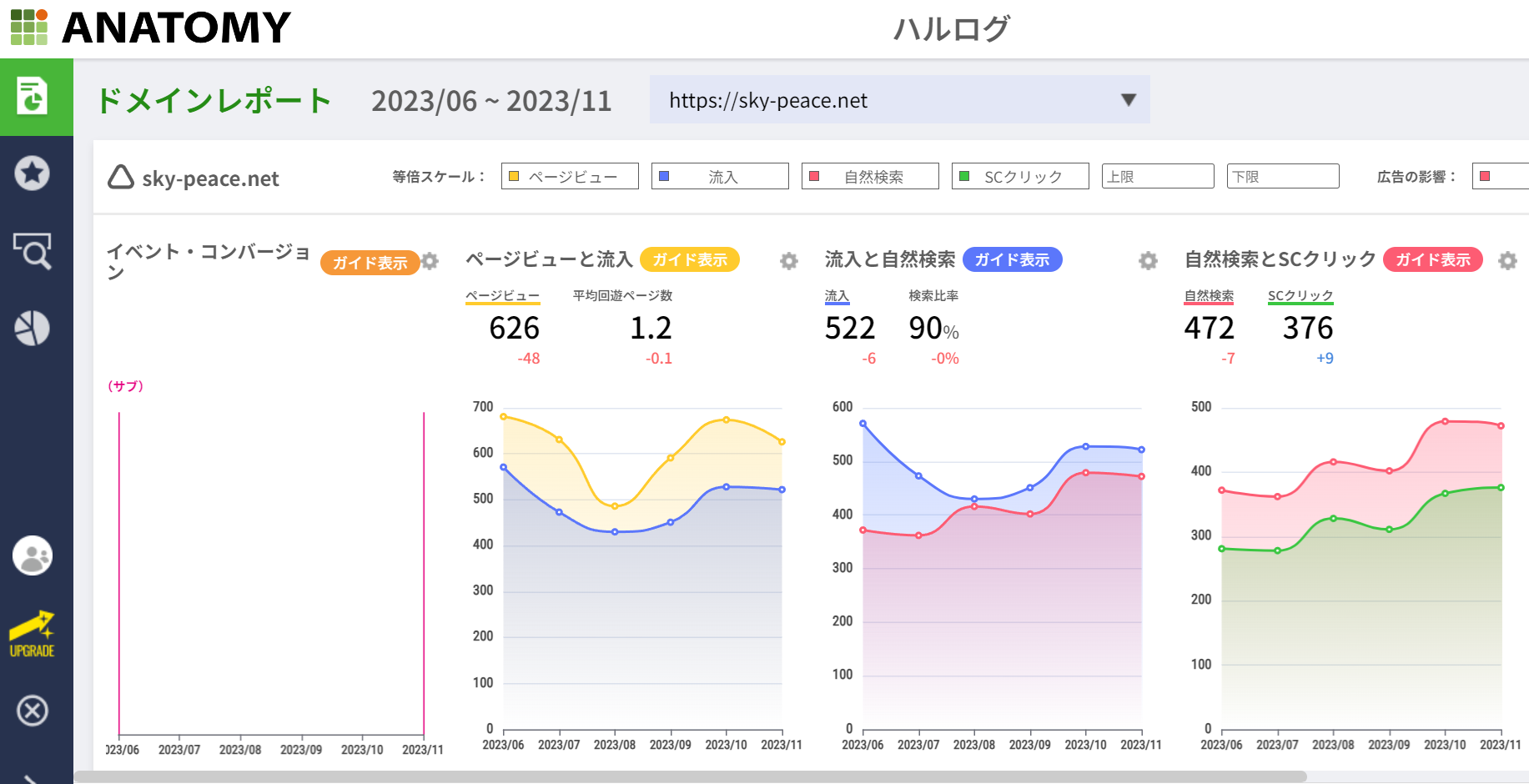Click the 2023/06 ~ 2023/11 date range
Viewport: 1529px width, 784px height.
point(491,101)
